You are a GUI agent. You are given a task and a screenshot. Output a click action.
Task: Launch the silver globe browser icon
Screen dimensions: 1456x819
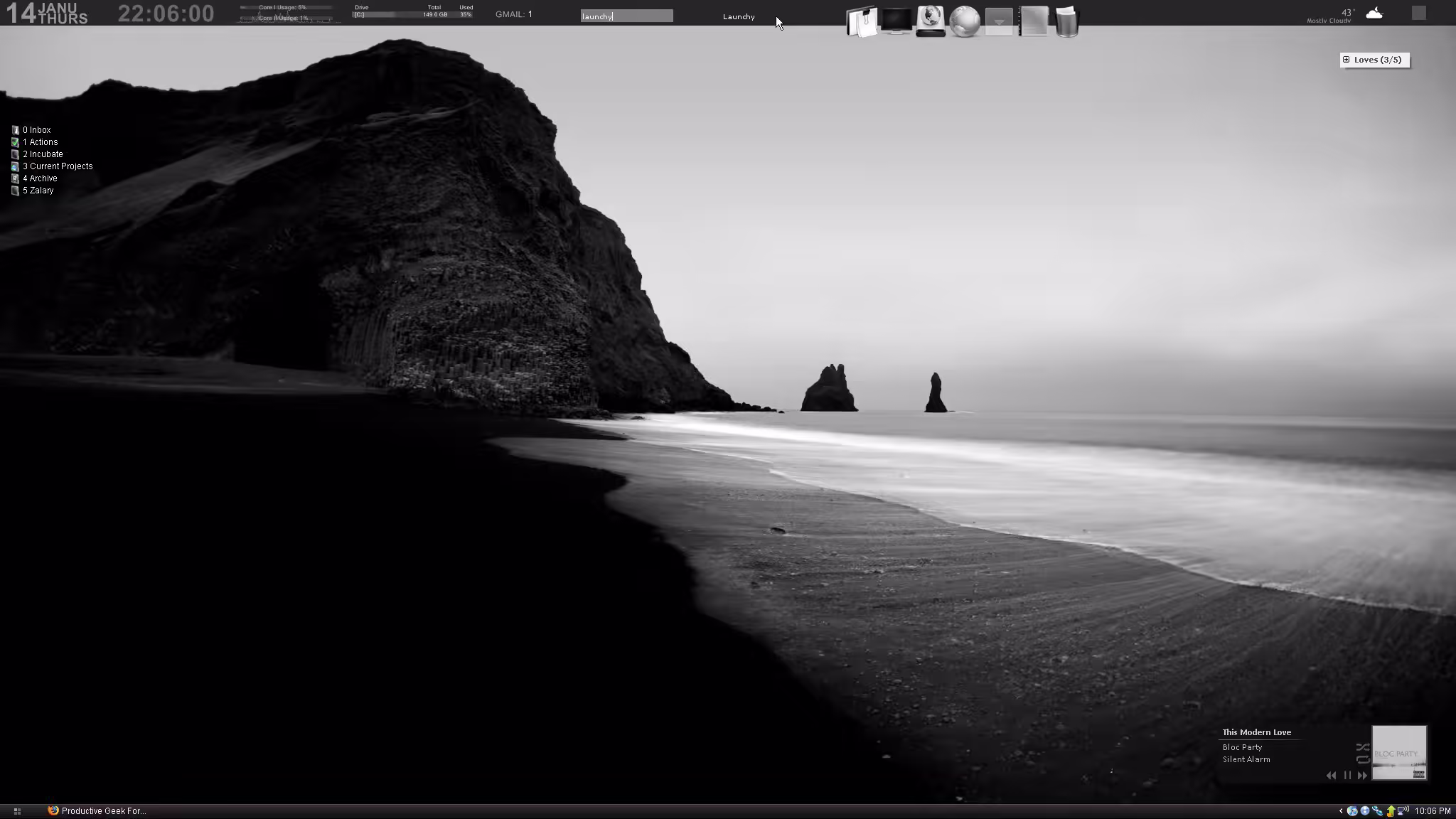[x=965, y=21]
